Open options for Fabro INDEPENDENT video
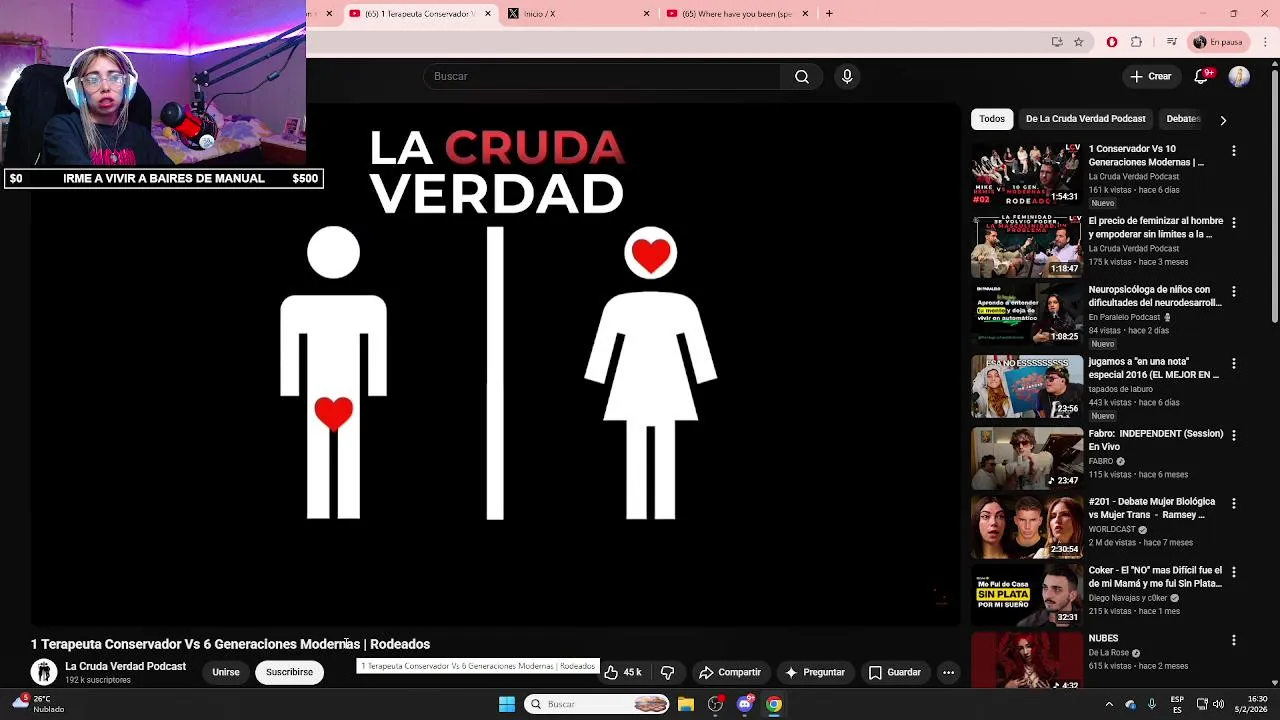 [x=1233, y=436]
